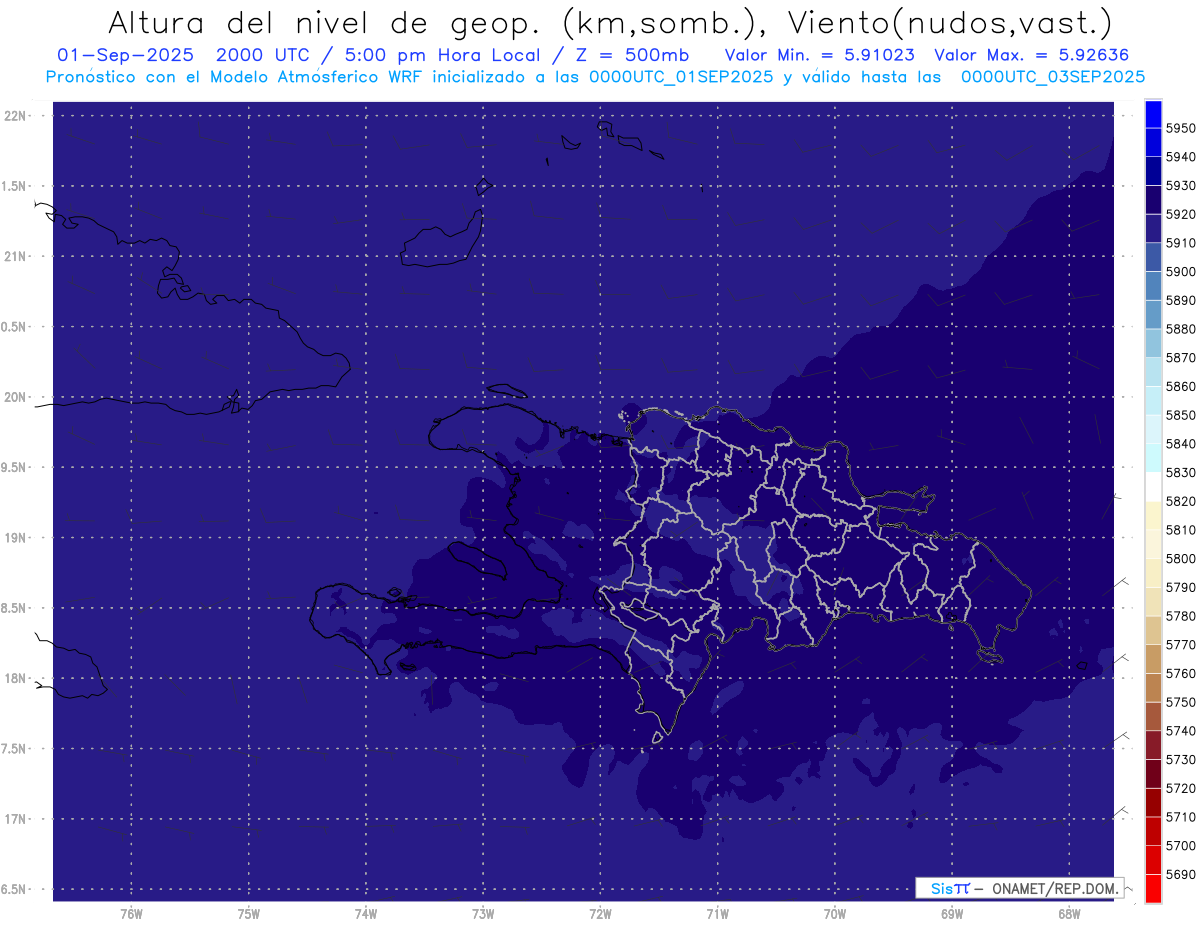Click the '72W' longitude label

600,913
